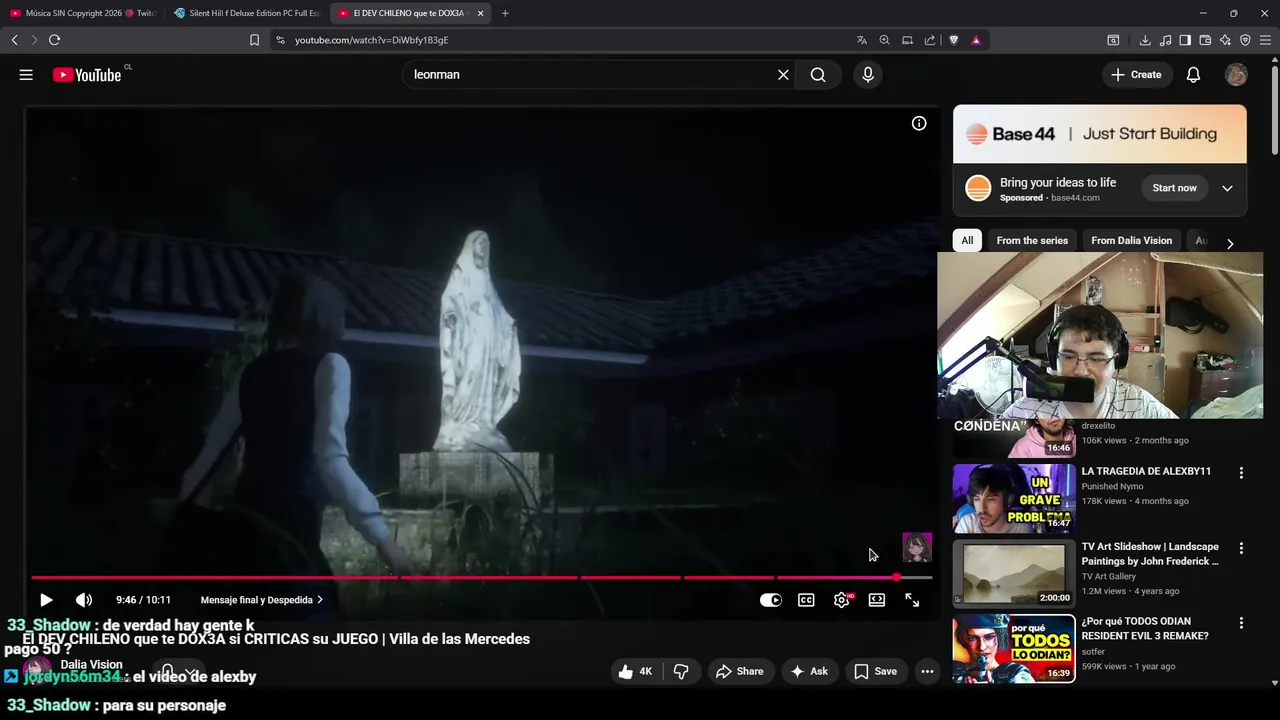Mute the video volume

tap(84, 600)
